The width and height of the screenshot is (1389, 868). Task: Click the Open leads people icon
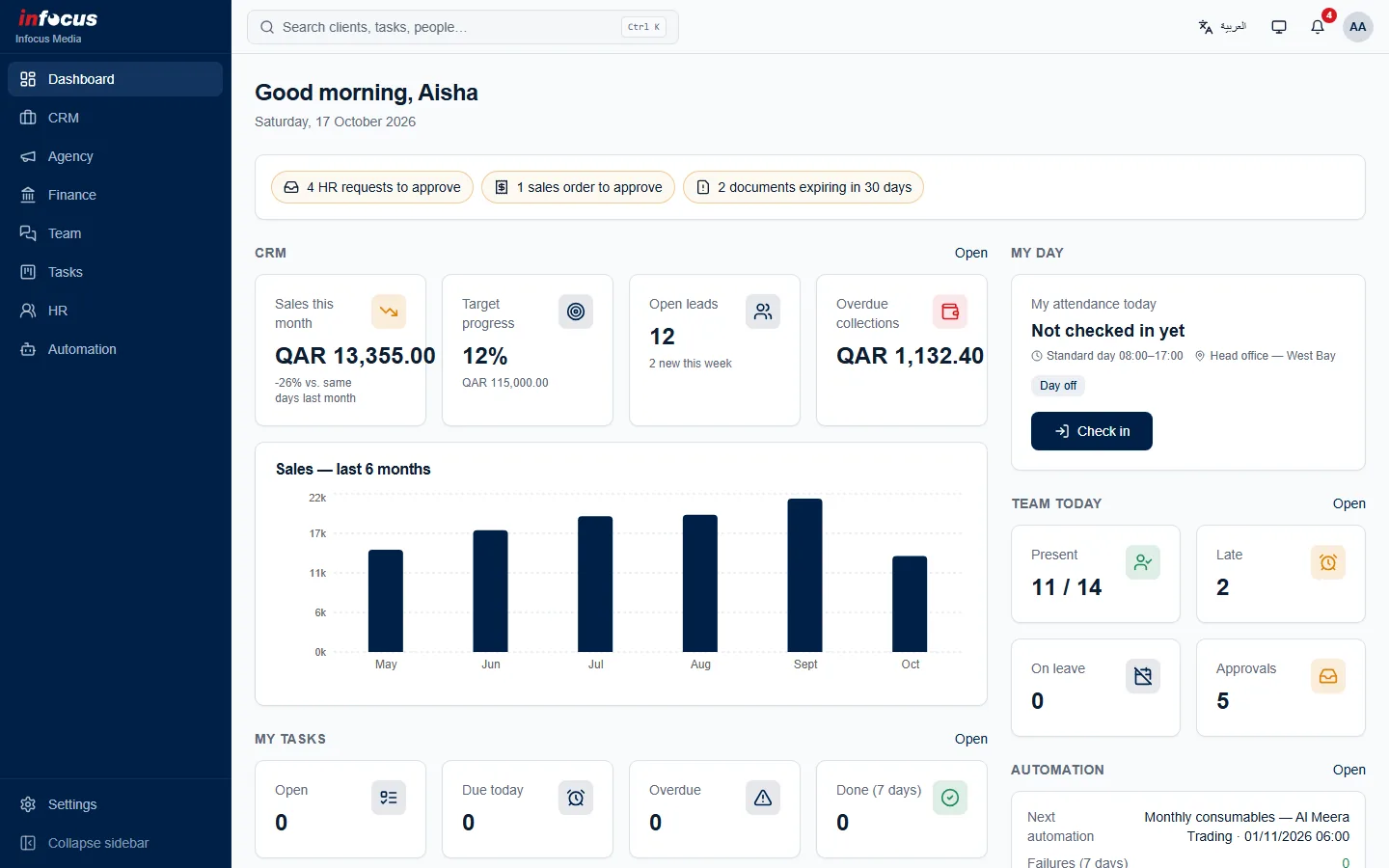pos(763,312)
